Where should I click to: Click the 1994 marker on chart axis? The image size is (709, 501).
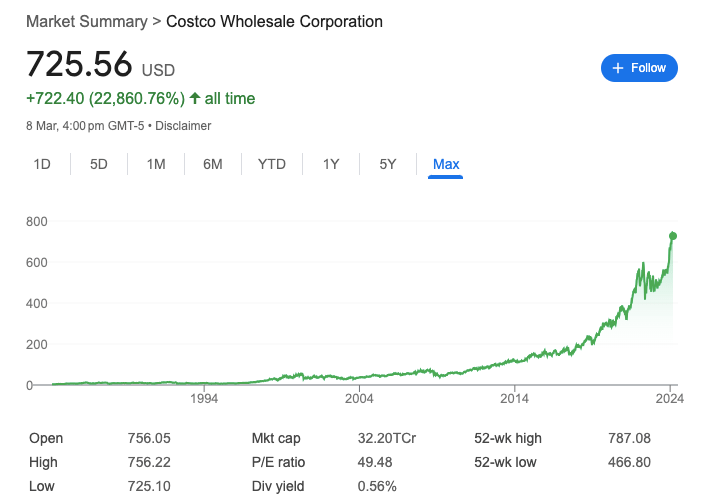pyautogui.click(x=204, y=398)
